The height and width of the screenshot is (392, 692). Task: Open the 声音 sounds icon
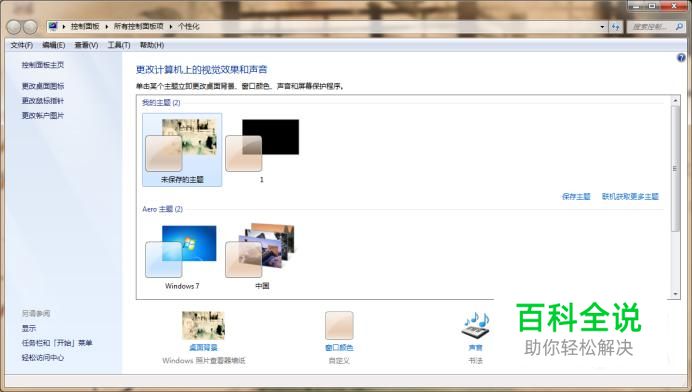pyautogui.click(x=476, y=325)
